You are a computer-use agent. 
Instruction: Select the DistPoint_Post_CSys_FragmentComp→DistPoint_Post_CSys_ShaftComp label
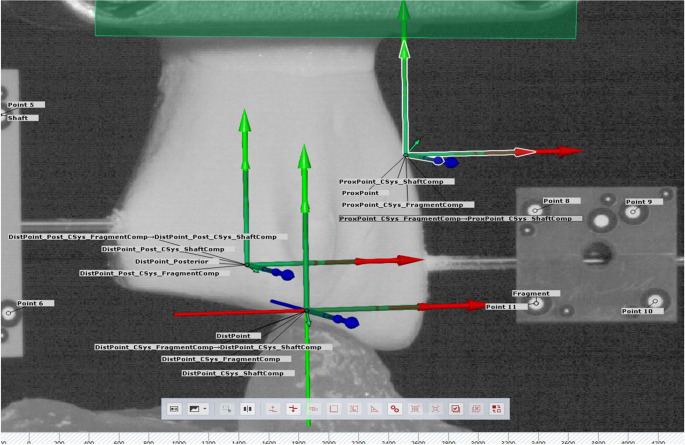[x=148, y=237]
